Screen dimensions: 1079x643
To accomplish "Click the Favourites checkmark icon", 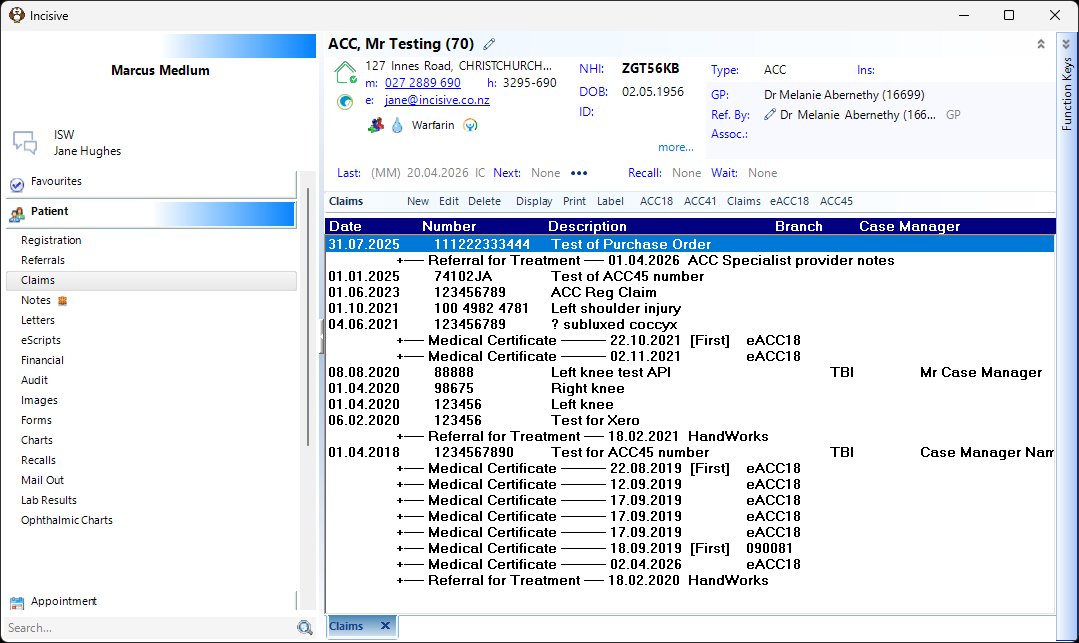I will (17, 185).
